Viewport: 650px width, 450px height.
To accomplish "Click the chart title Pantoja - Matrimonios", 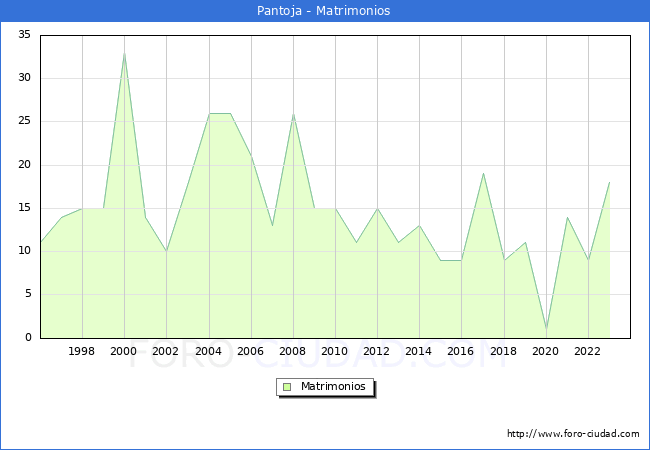I will (x=323, y=10).
